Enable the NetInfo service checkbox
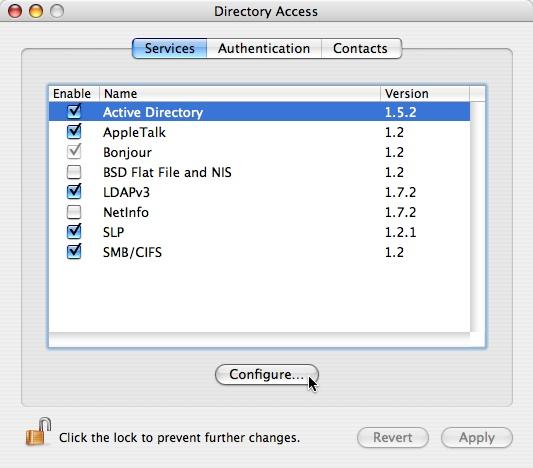This screenshot has height=468, width=533. tap(74, 212)
